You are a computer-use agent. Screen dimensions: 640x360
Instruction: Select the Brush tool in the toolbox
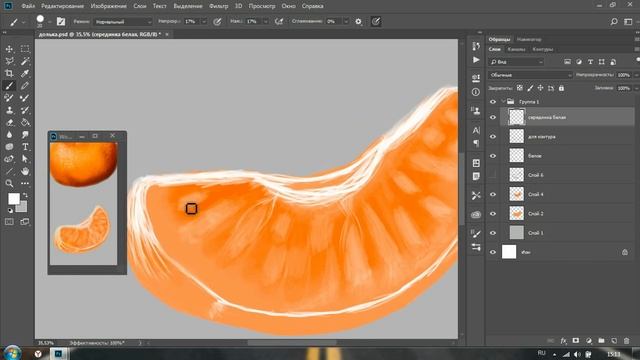(9, 86)
